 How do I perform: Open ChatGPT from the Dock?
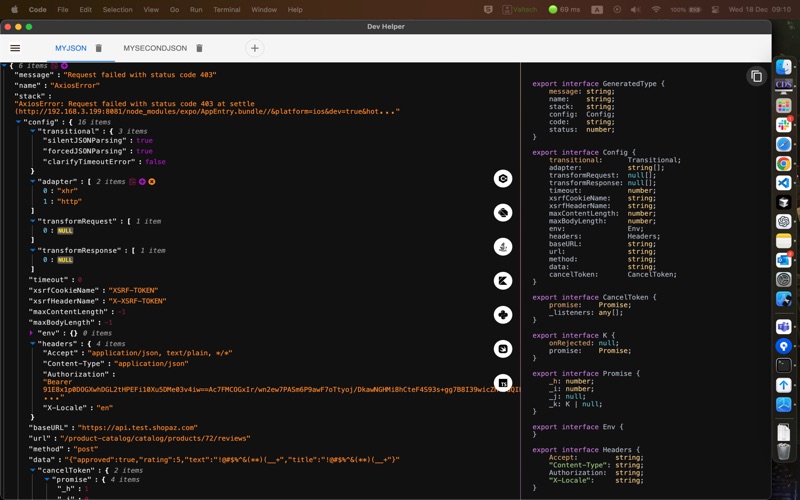pyautogui.click(x=784, y=221)
